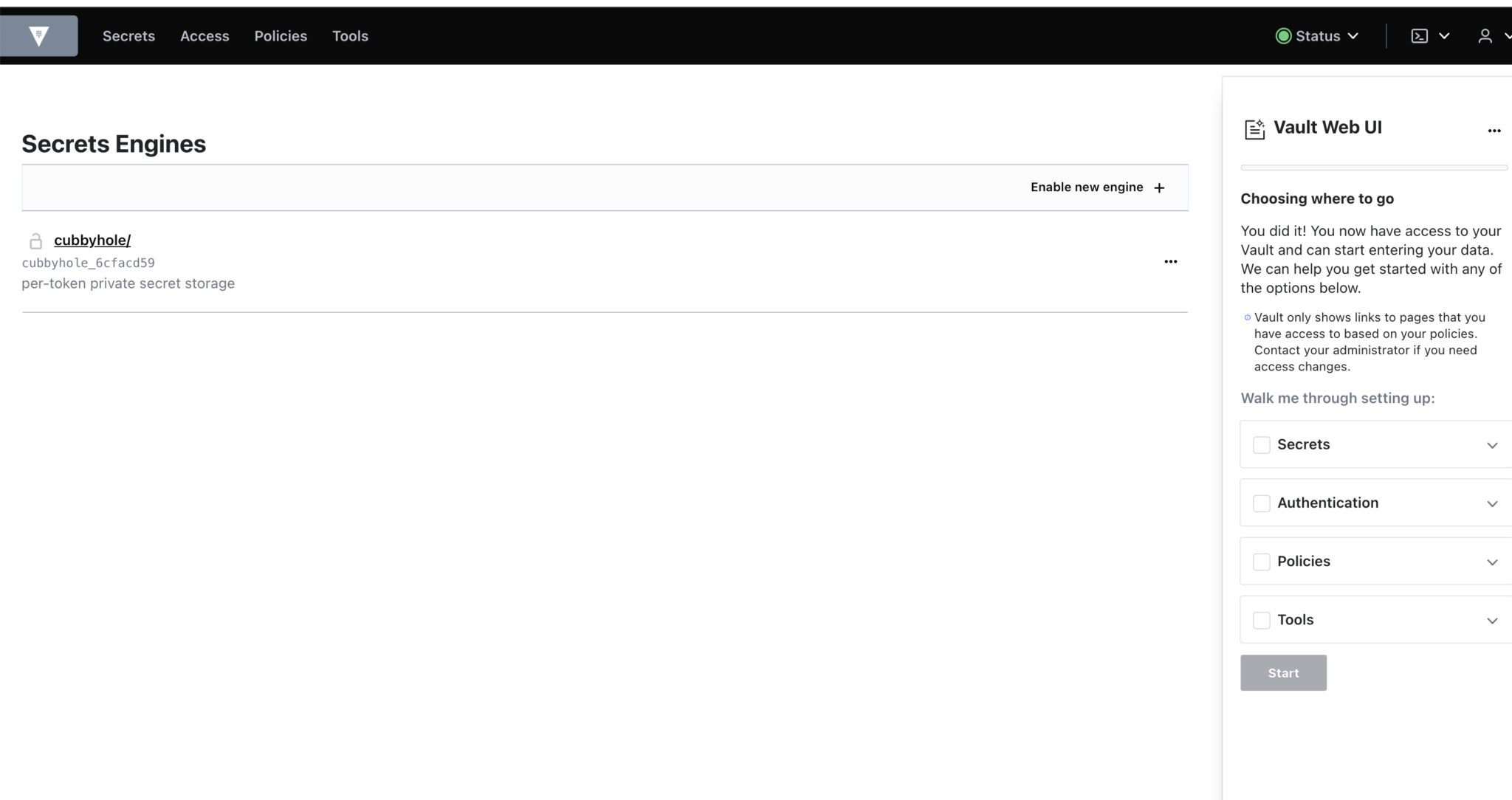Check the Policies setup checkbox
This screenshot has height=800, width=1512.
(1262, 561)
